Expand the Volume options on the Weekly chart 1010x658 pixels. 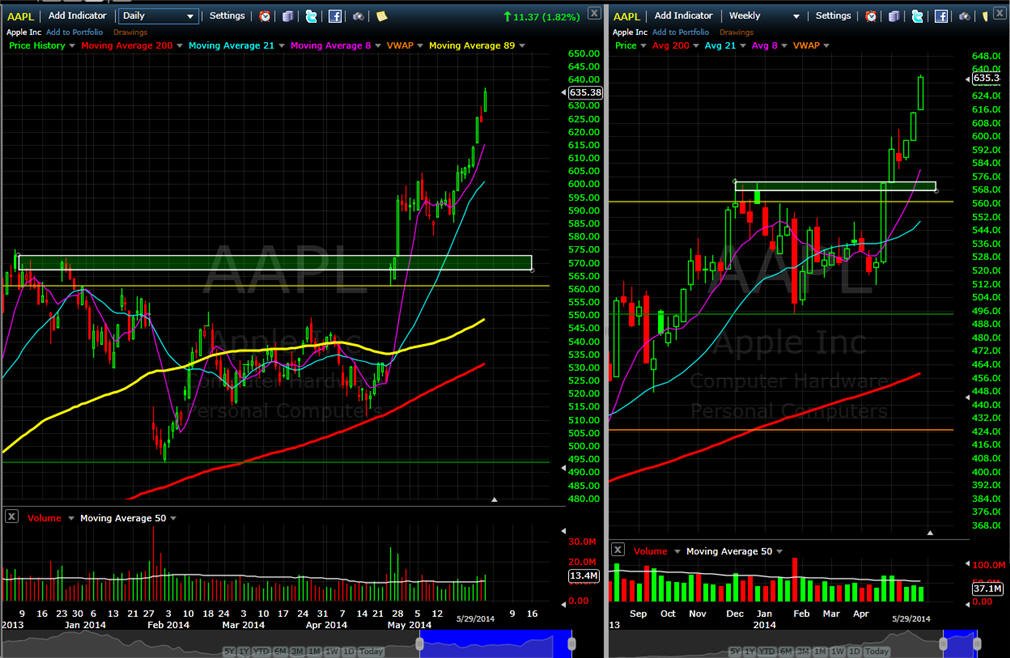pos(676,552)
